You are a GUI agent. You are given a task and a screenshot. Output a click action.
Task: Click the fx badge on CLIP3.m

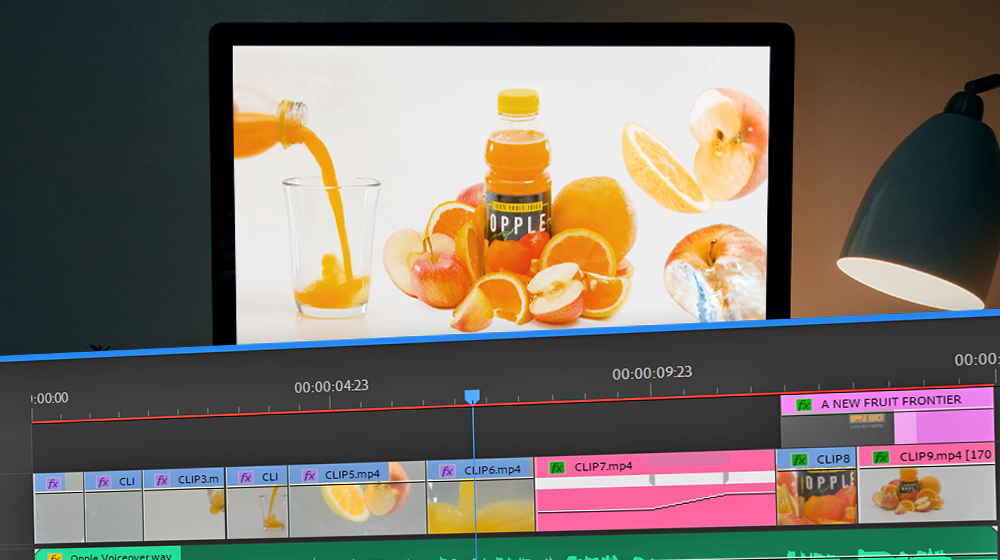pos(162,480)
